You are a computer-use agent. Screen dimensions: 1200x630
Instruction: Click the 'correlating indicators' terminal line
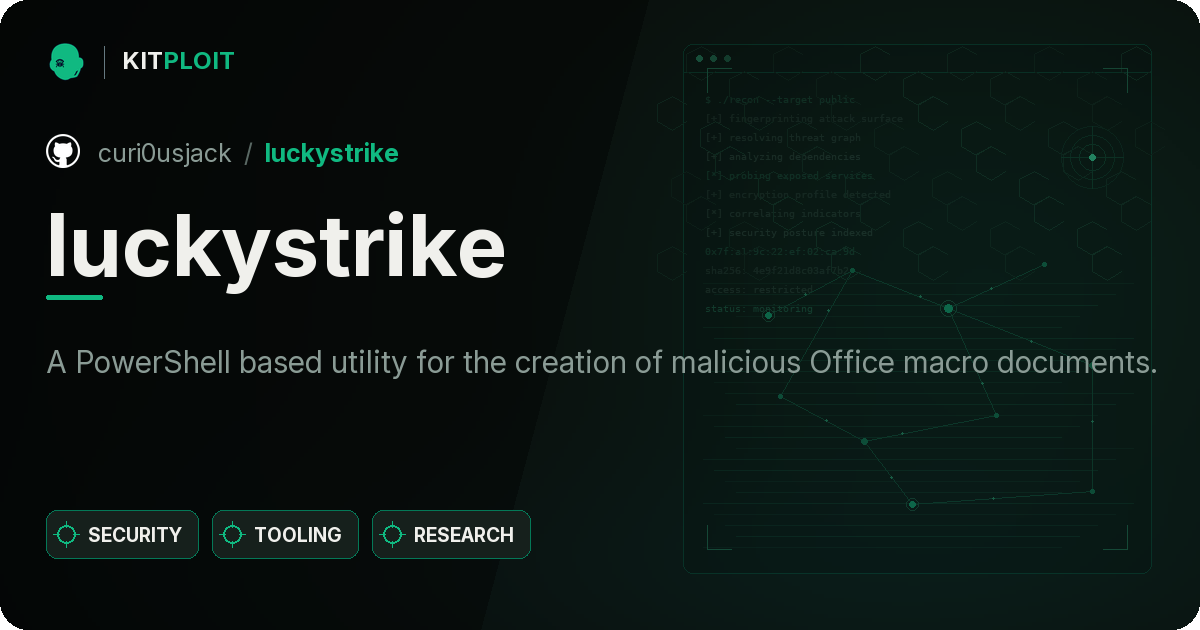pos(782,214)
